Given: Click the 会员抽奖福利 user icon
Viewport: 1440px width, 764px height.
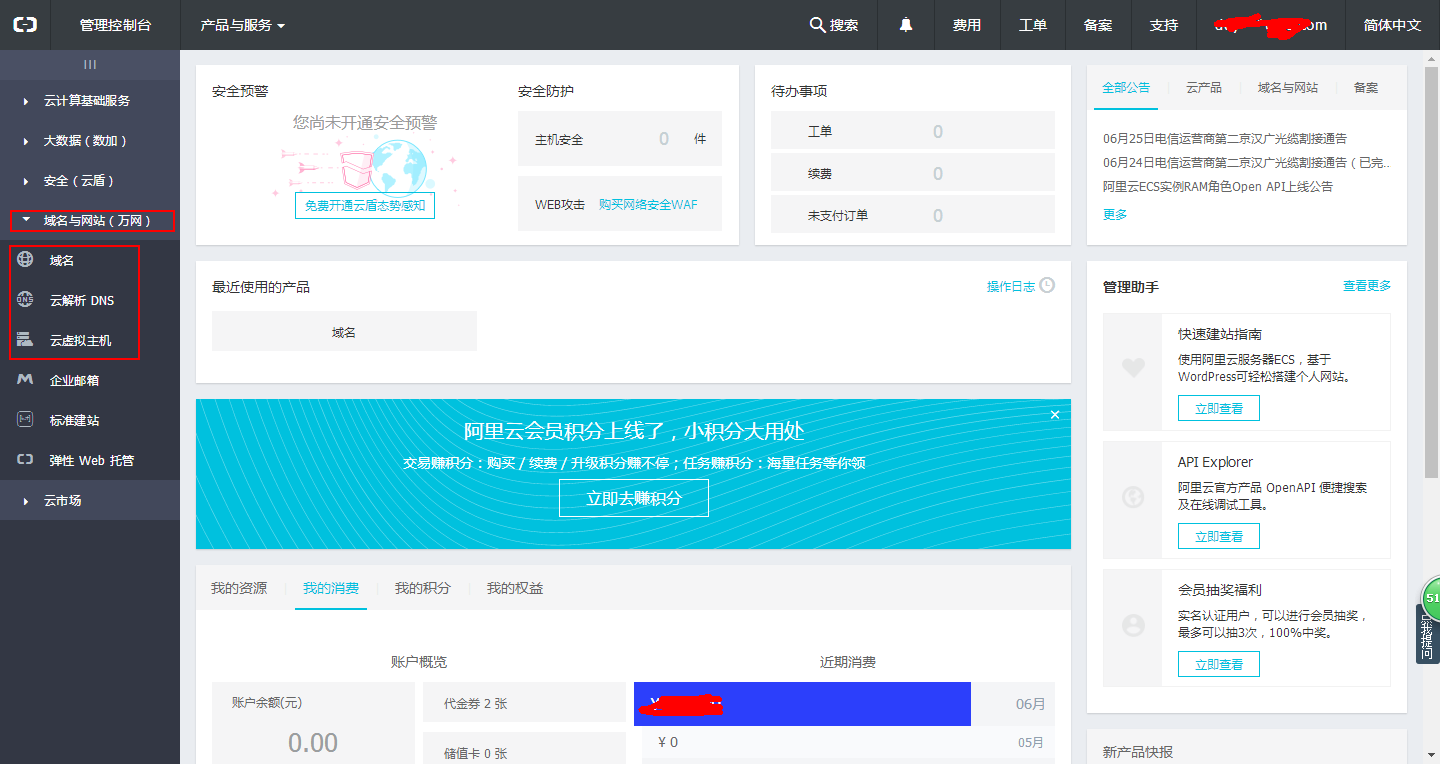Looking at the screenshot, I should (x=1133, y=625).
